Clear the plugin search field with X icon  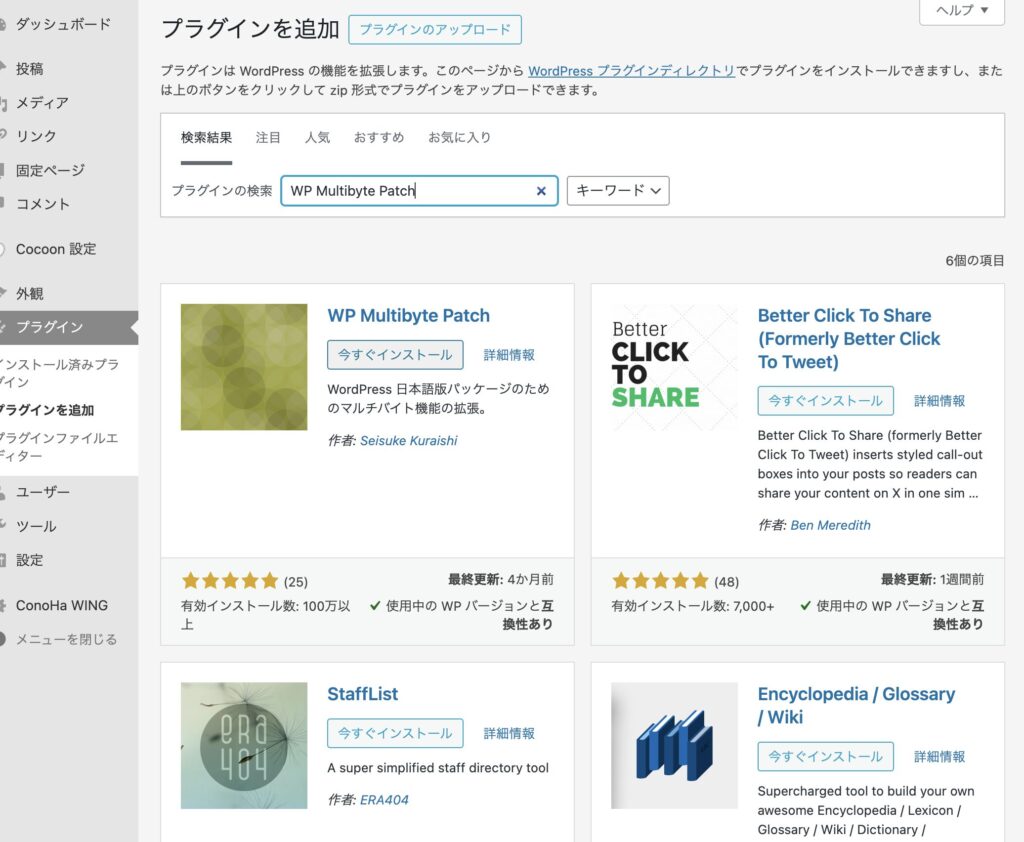pyautogui.click(x=541, y=191)
